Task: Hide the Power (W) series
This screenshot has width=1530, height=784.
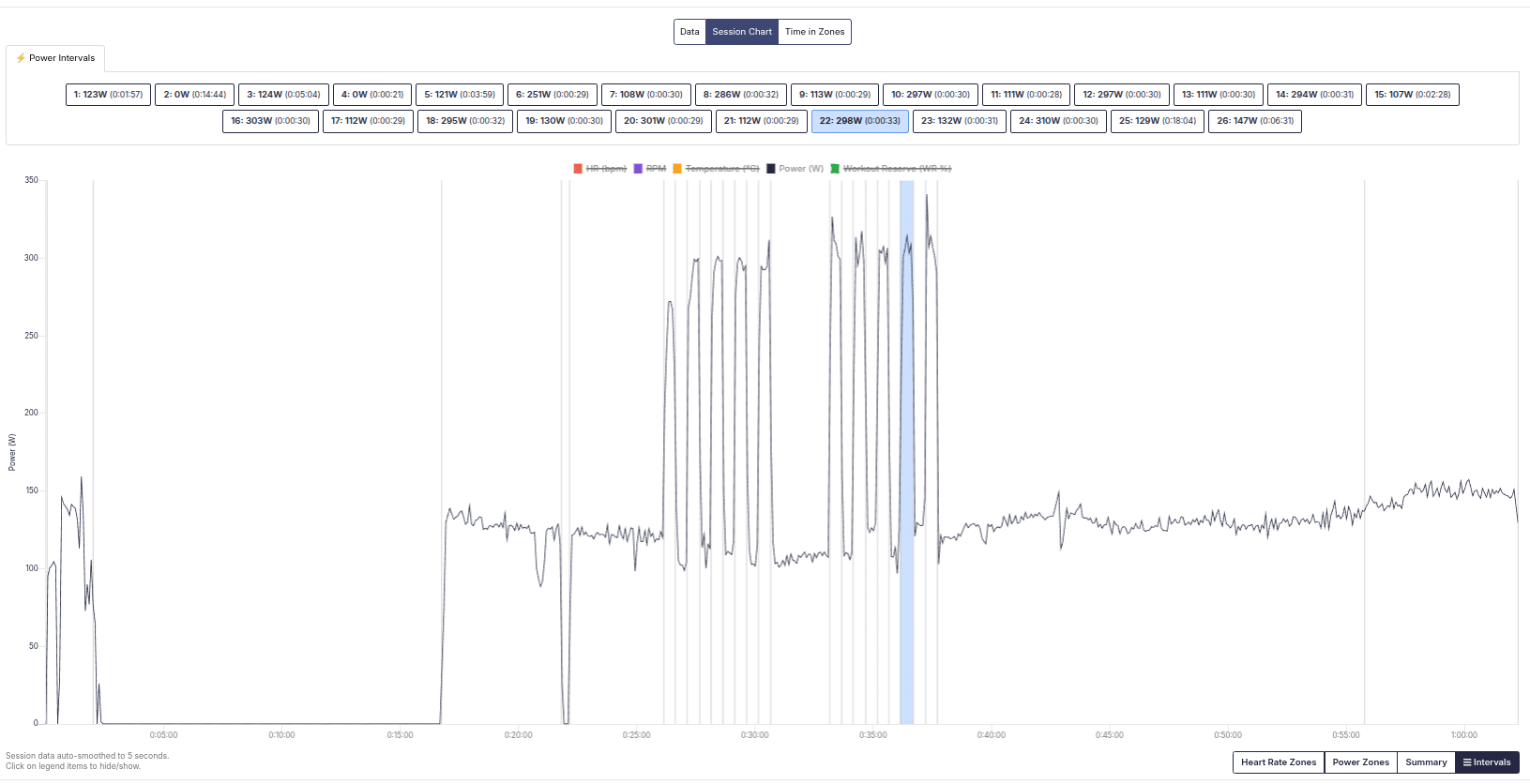Action: [795, 169]
